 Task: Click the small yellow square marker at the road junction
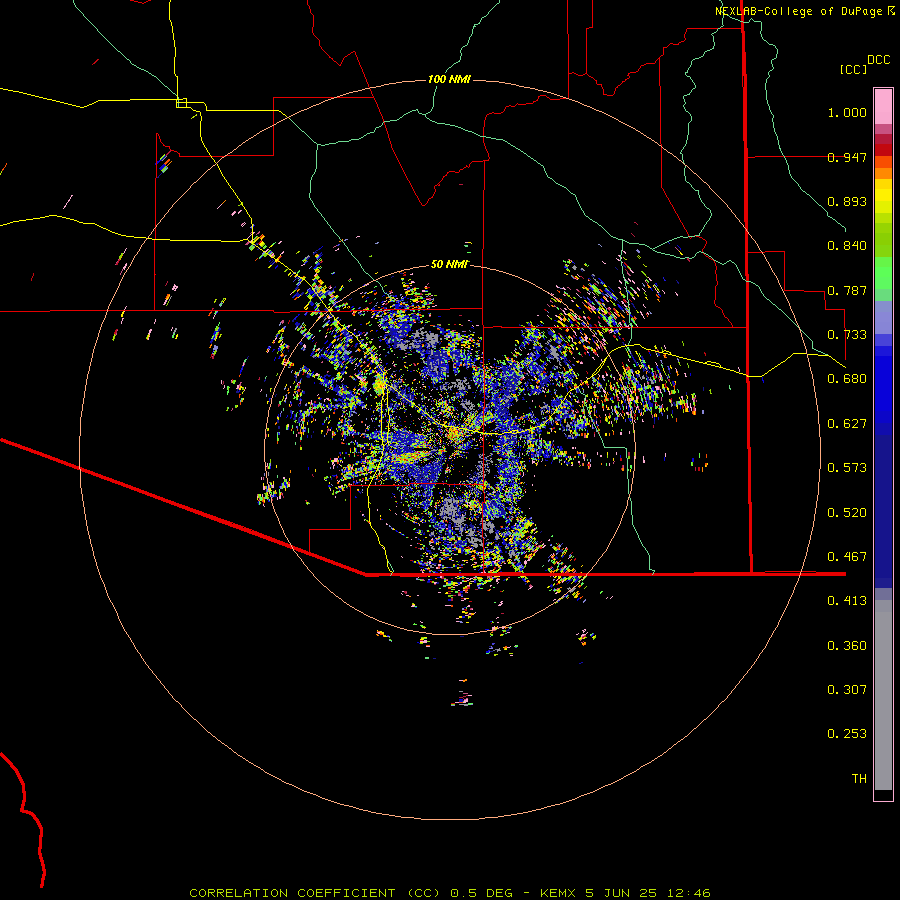click(181, 103)
